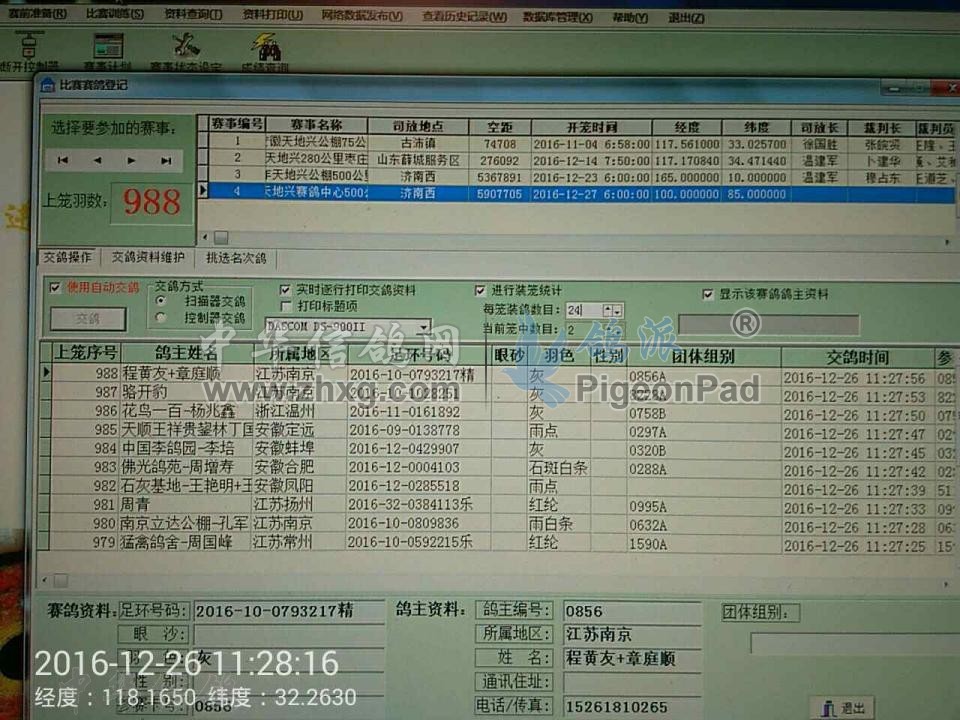Toggle 显示该赛鸽鸽主资料 checkbox
960x720 pixels.
pos(707,295)
